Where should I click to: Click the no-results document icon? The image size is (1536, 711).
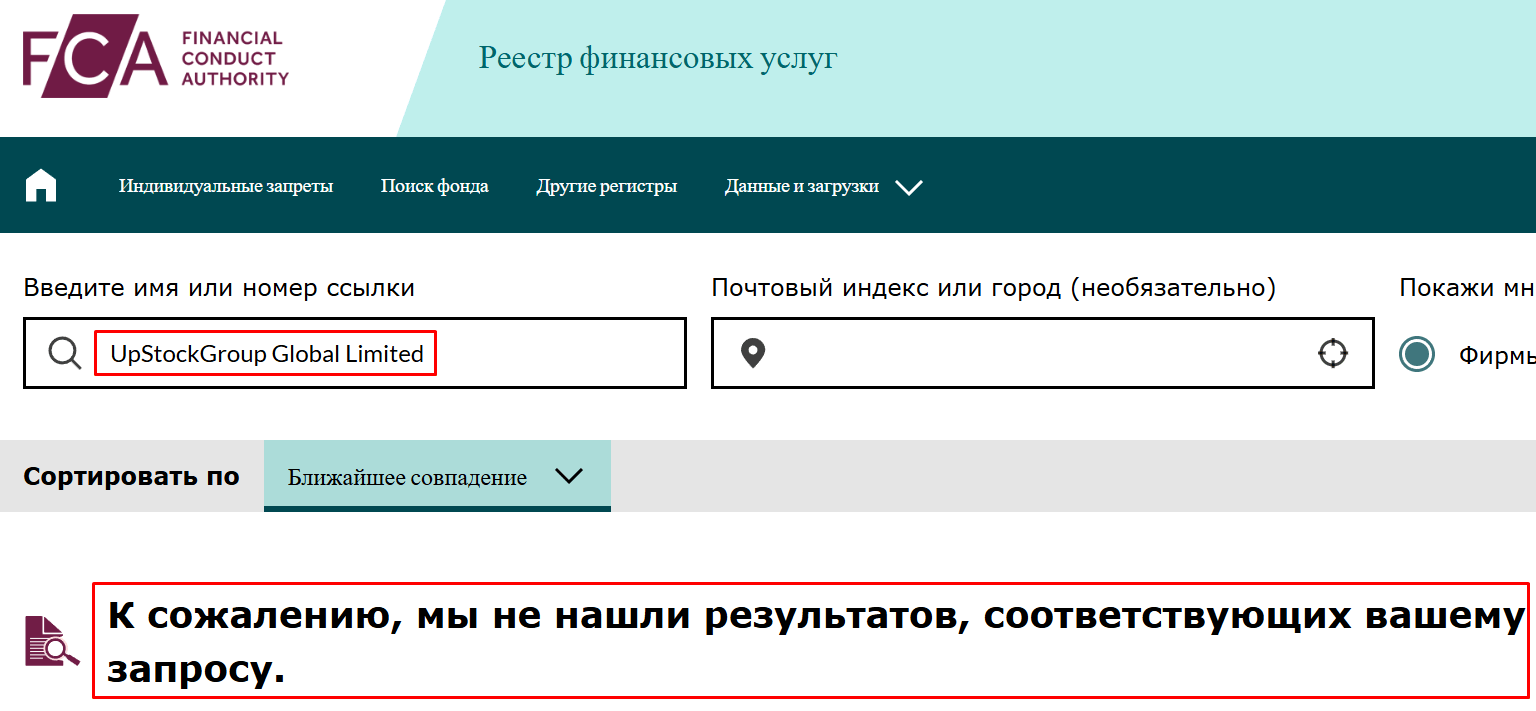pos(51,641)
